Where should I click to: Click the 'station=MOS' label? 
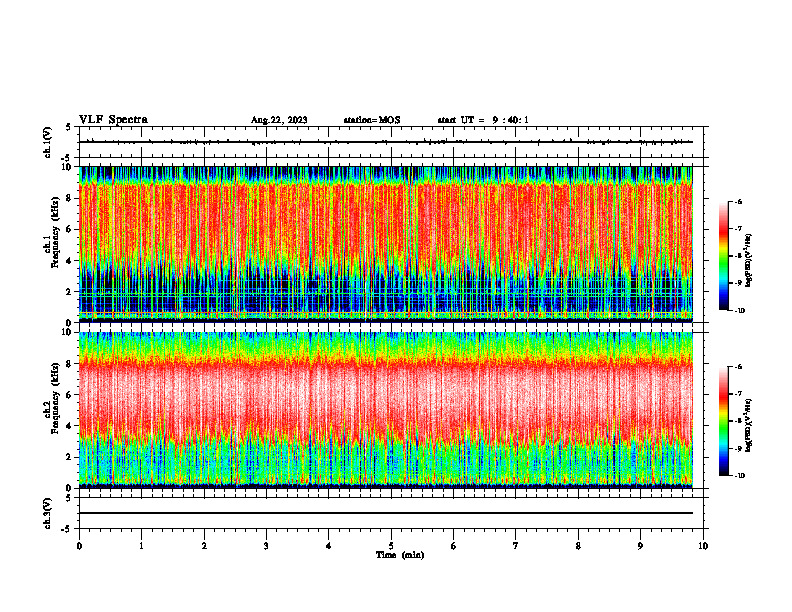pyautogui.click(x=372, y=120)
